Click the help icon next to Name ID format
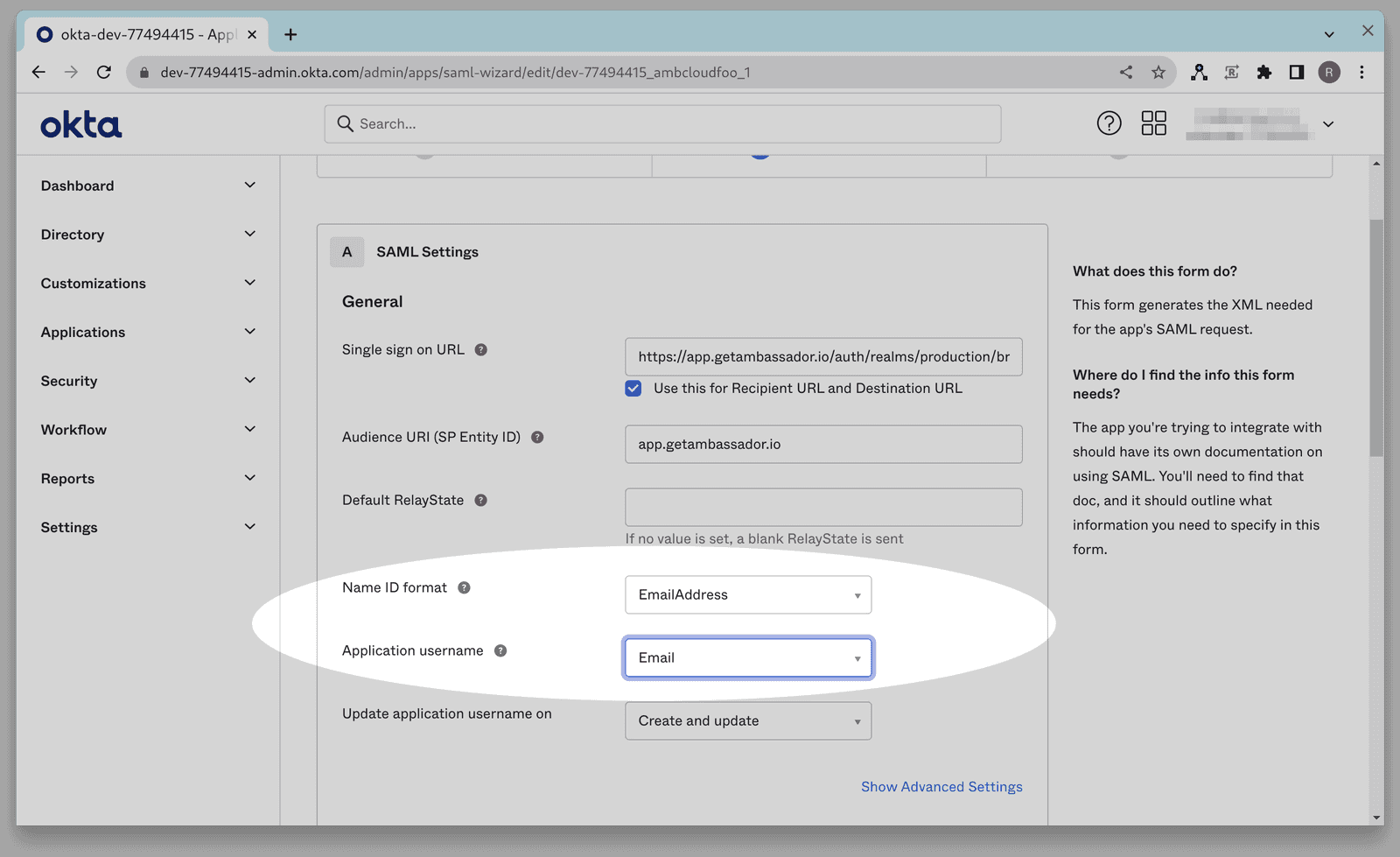Screen dimensions: 1400x857 click(x=464, y=587)
